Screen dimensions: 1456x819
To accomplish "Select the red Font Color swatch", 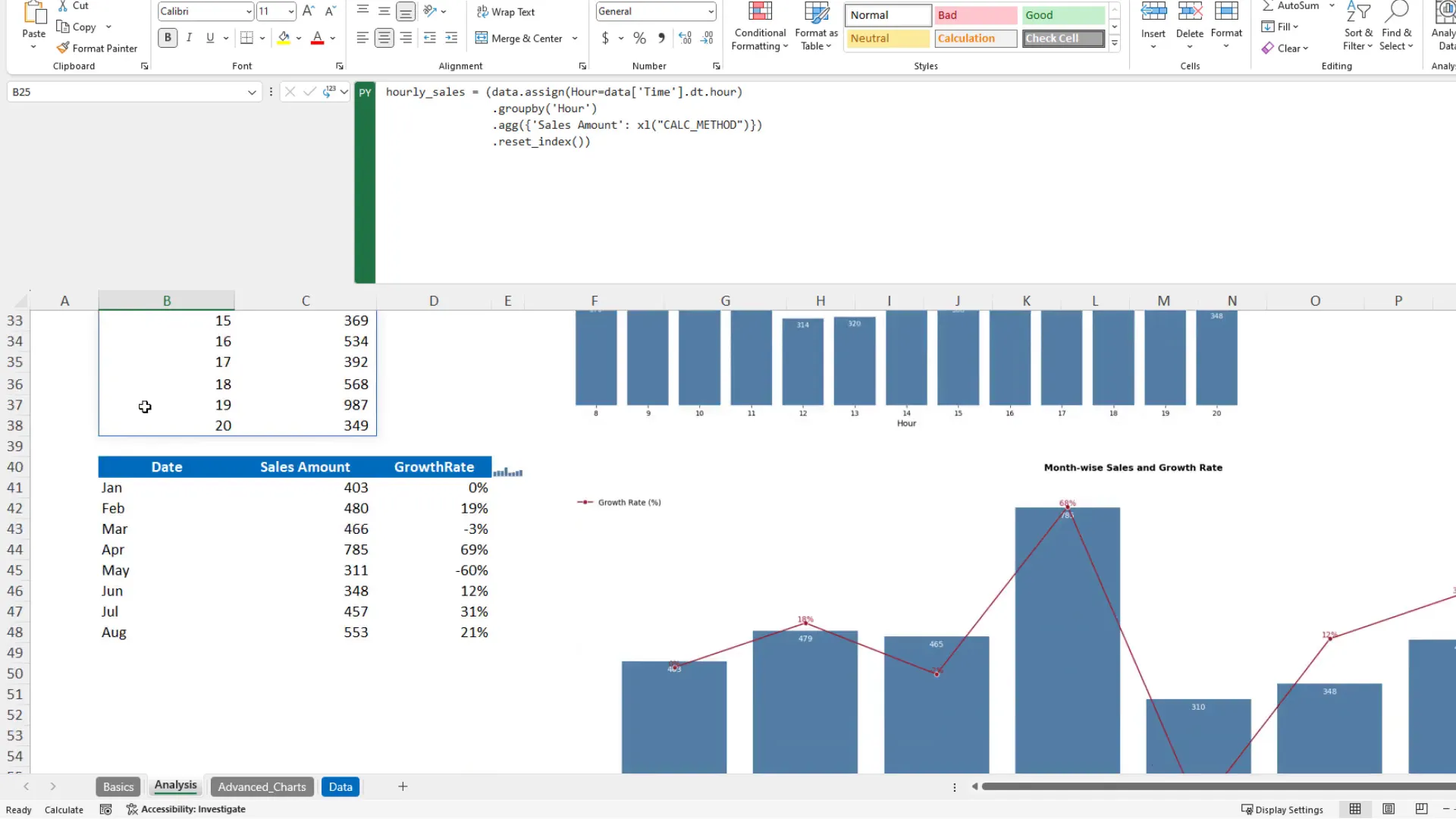I will [318, 38].
